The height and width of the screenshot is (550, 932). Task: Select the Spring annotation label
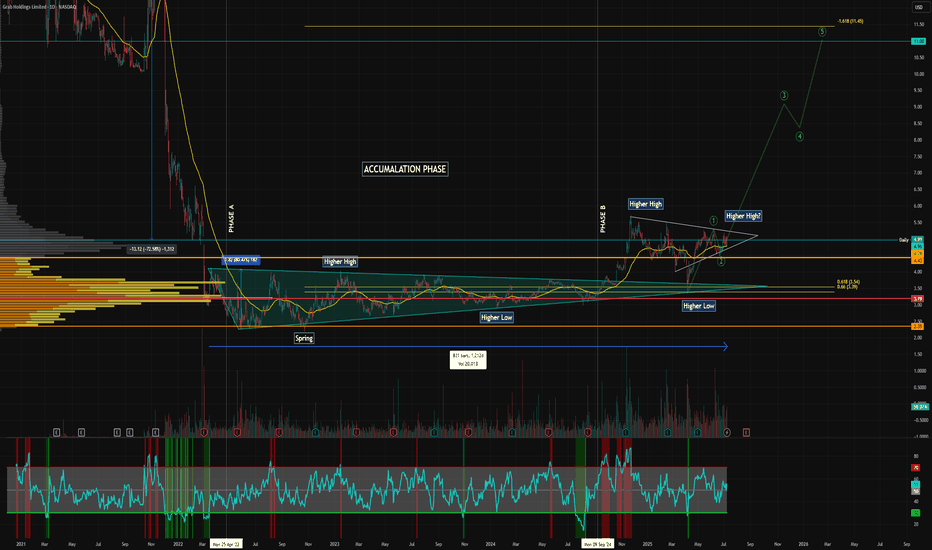click(x=304, y=338)
